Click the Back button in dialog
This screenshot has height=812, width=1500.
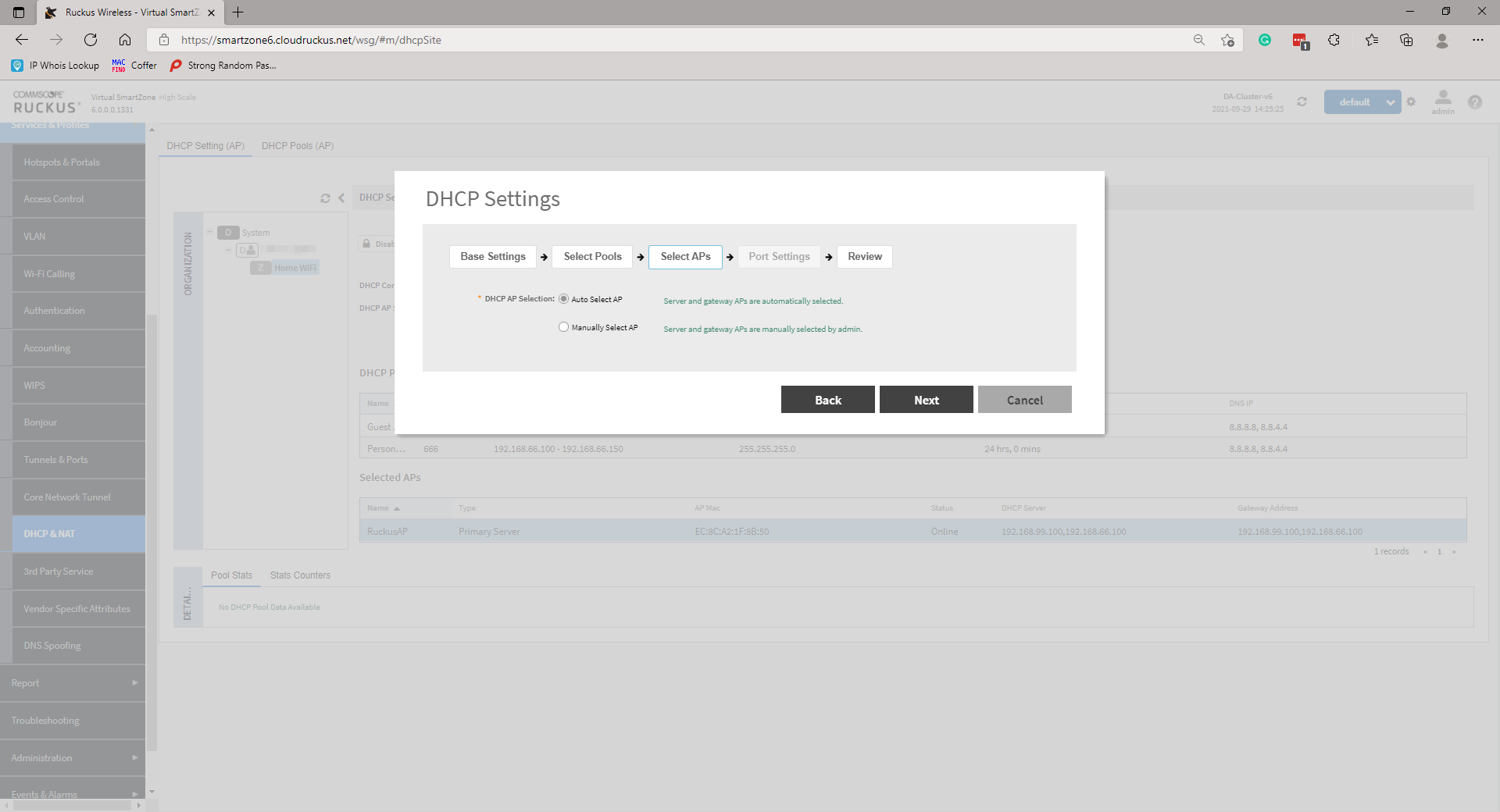(x=827, y=400)
